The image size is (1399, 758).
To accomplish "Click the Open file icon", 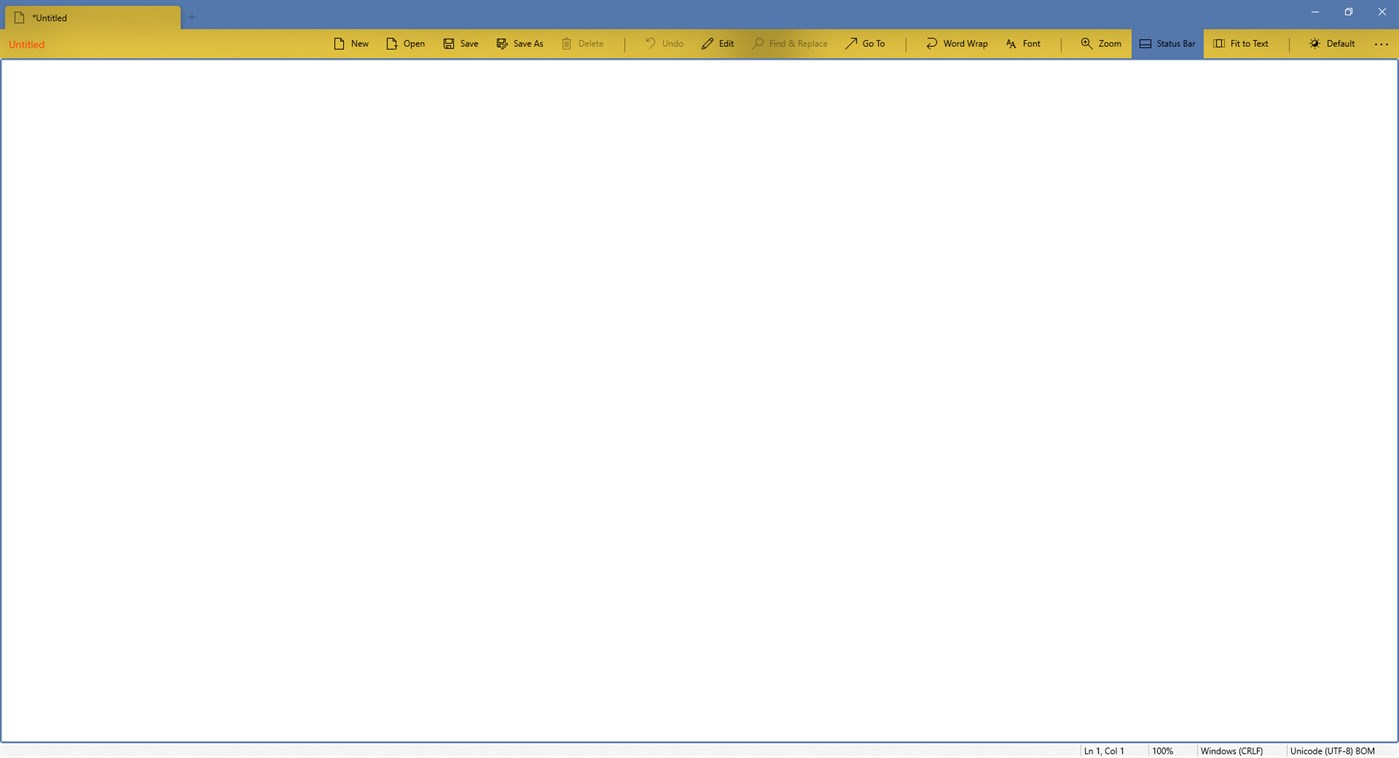I will [x=392, y=43].
